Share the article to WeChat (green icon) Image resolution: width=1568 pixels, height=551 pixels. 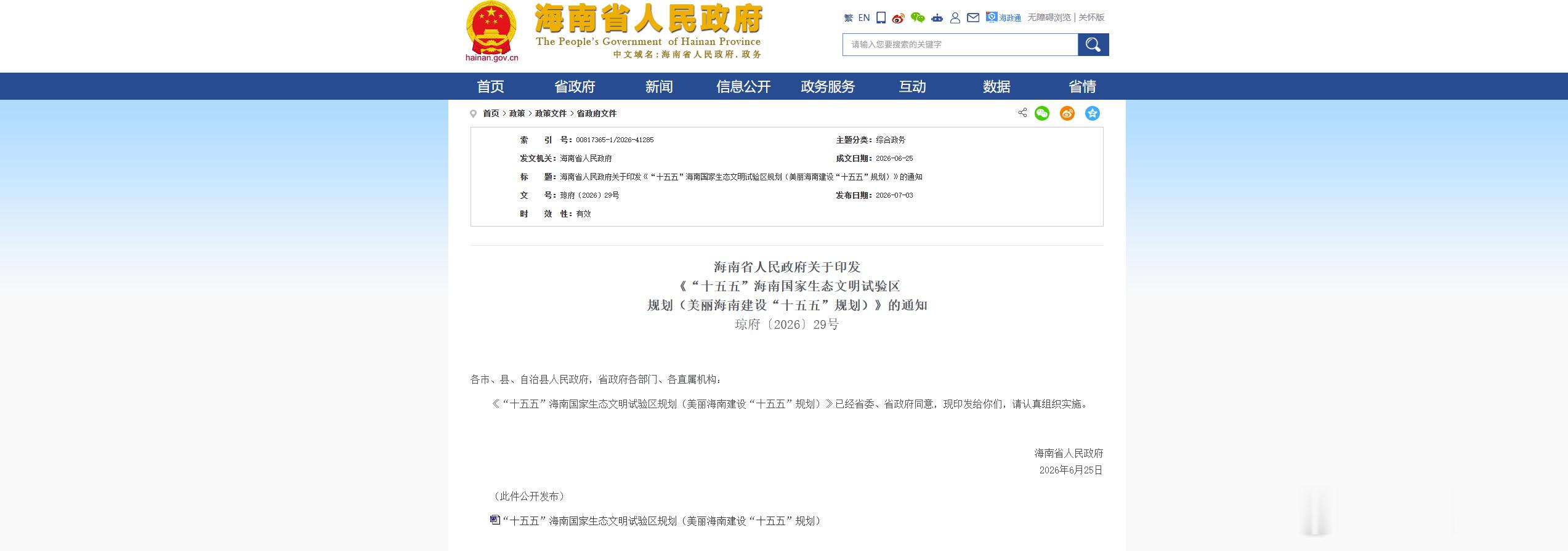click(x=1042, y=113)
